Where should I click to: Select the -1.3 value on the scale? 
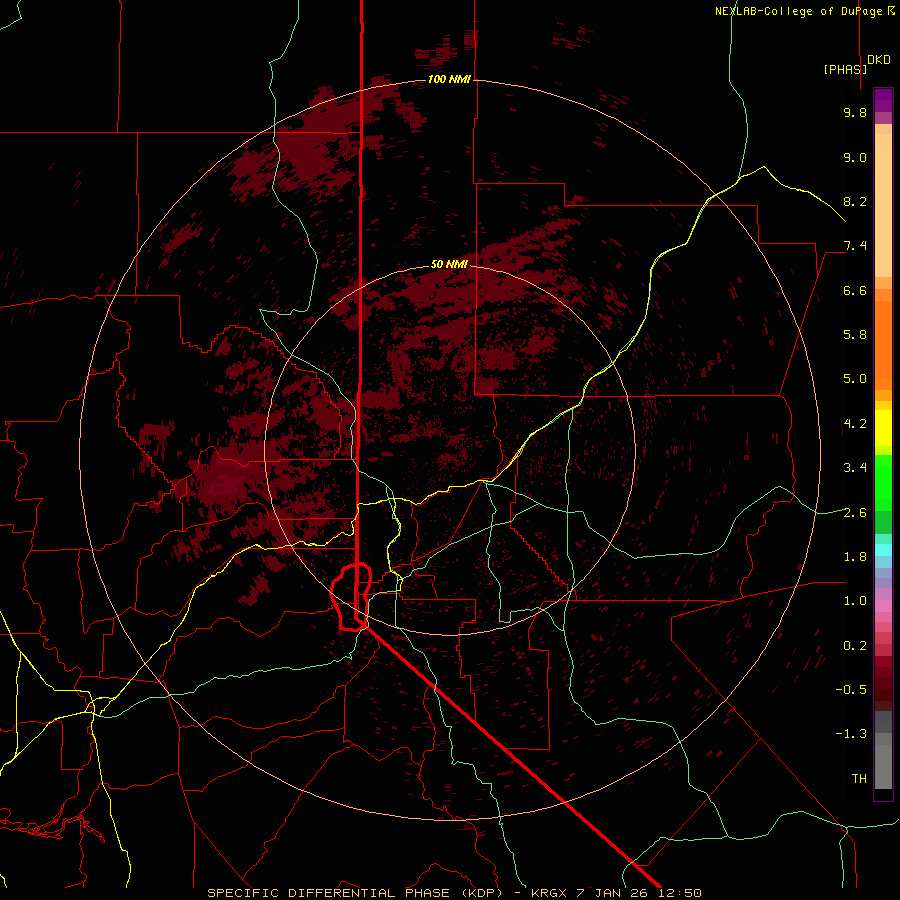coord(851,734)
